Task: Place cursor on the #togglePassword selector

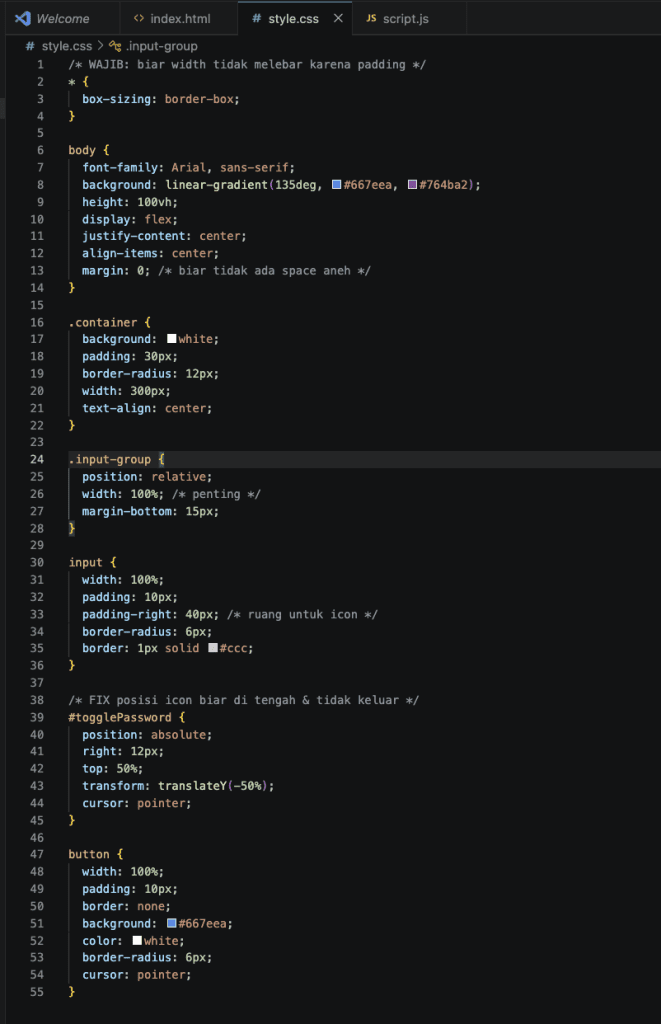Action: point(113,717)
